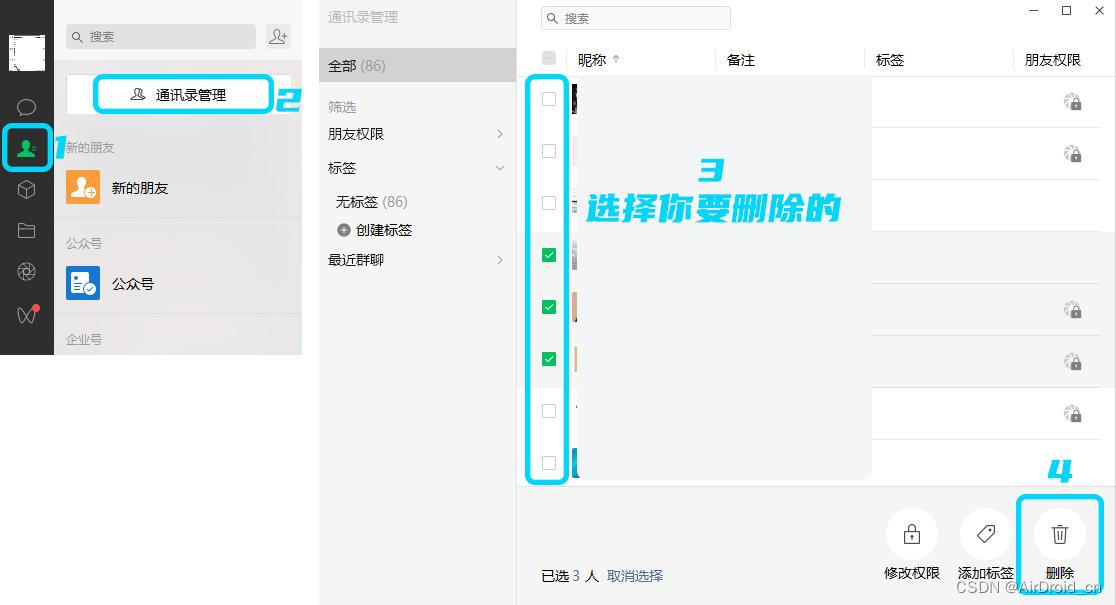The image size is (1116, 605).
Task: Click the 添加标签 tag icon
Action: [x=986, y=534]
